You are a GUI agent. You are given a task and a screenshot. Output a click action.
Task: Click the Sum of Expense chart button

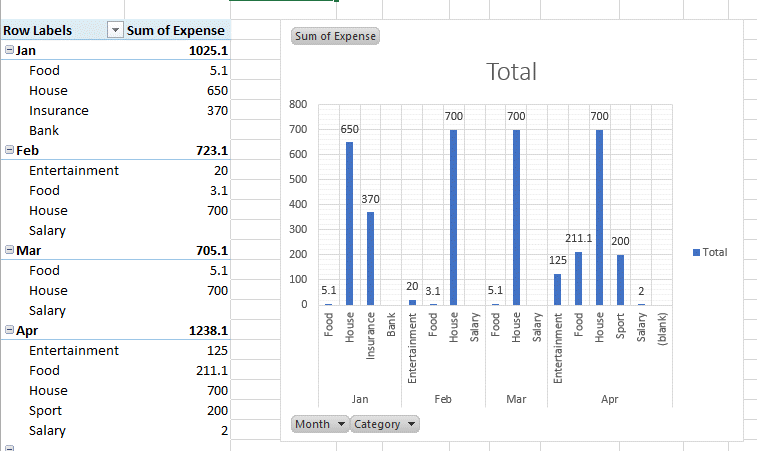coord(335,37)
